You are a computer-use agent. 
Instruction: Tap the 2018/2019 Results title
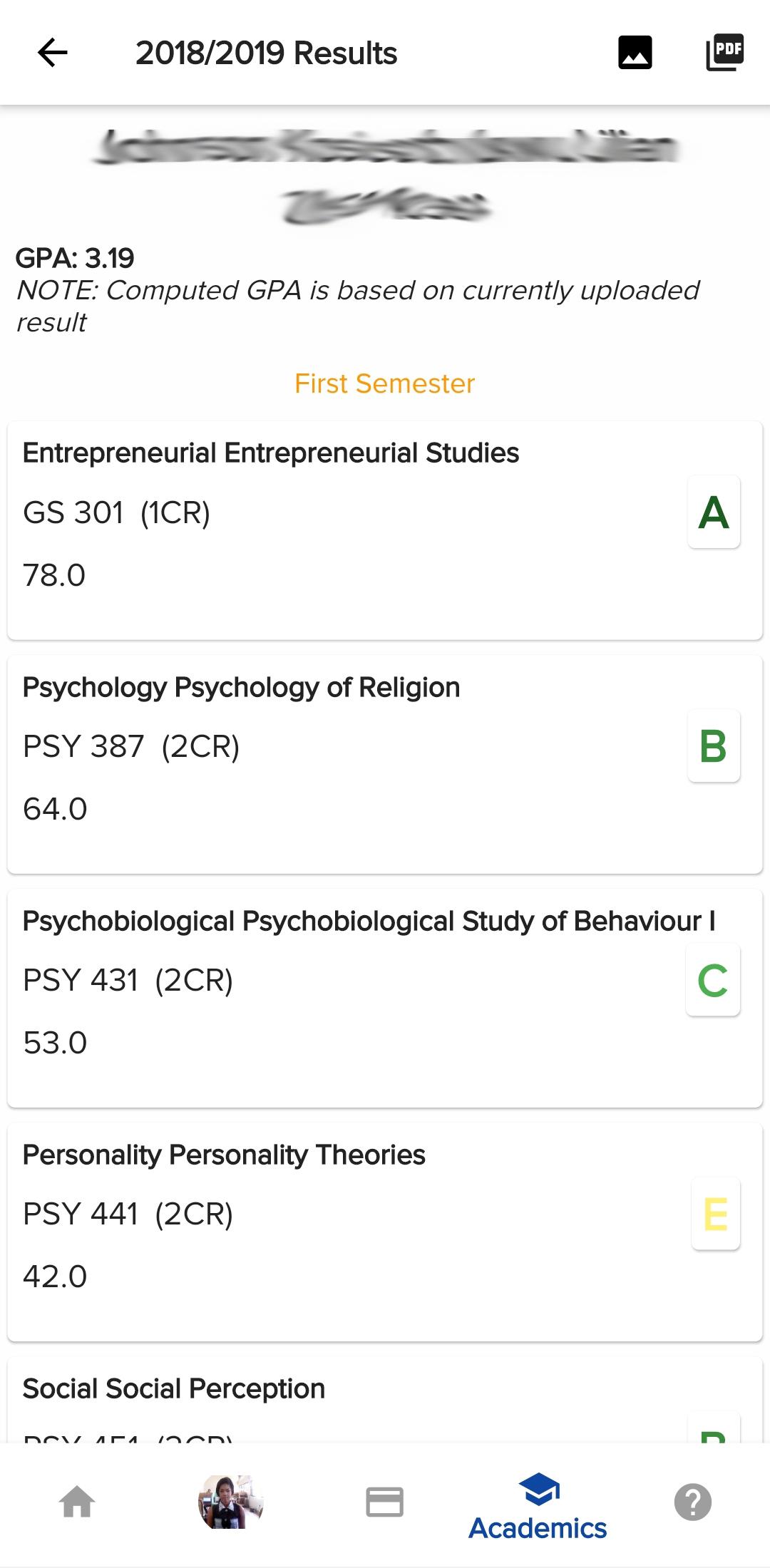click(x=266, y=53)
